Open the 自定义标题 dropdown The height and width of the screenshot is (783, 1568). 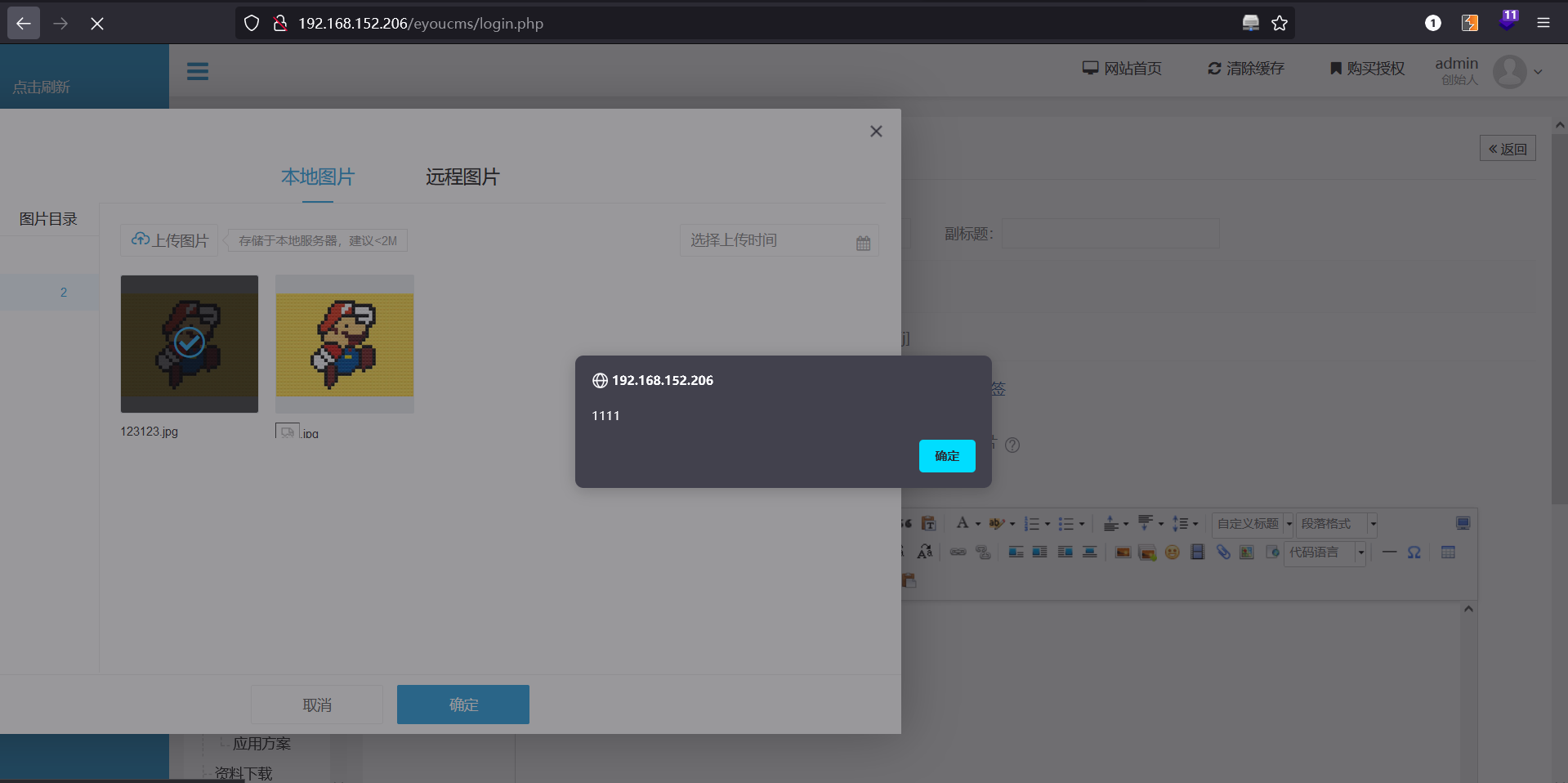[1253, 524]
